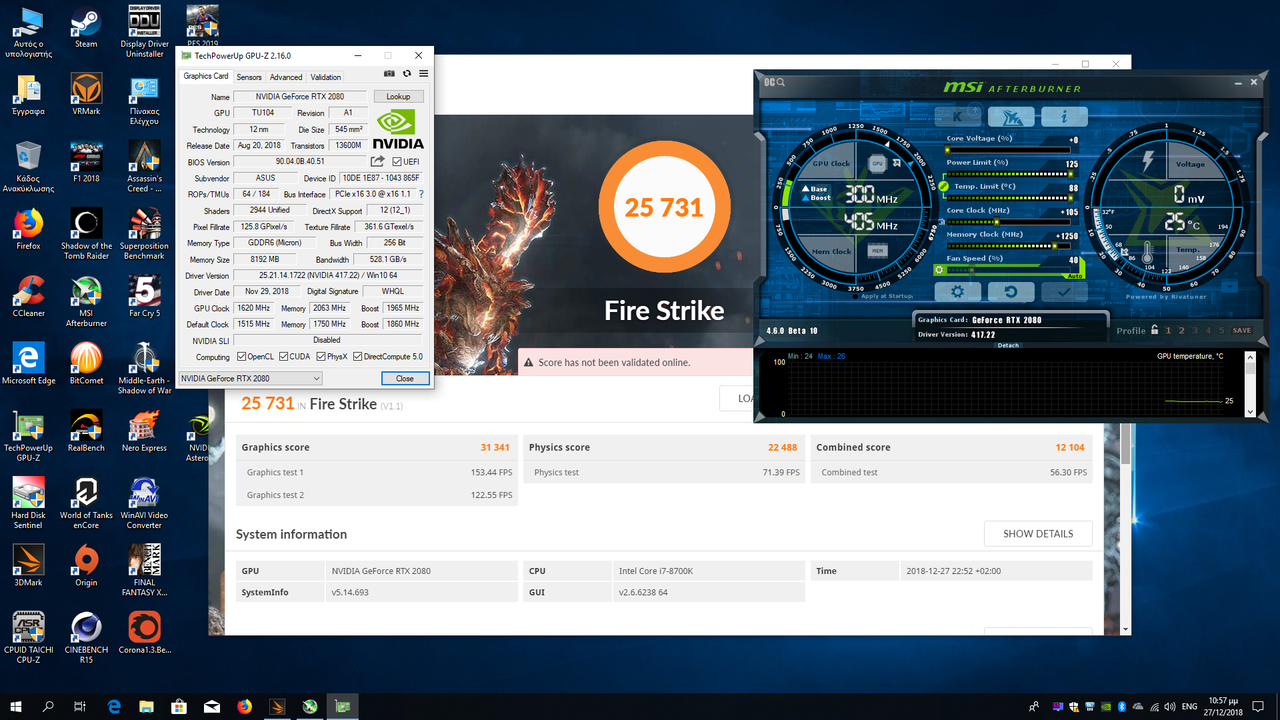
Task: Switch to GPU-Z Advanced tab
Action: 286,77
